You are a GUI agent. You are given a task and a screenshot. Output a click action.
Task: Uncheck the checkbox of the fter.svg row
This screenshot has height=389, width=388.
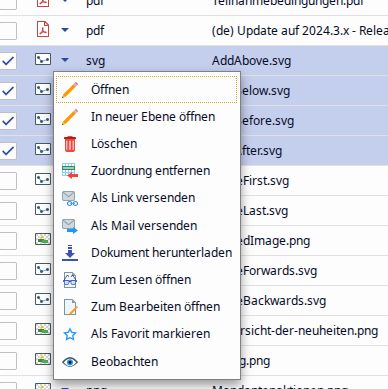(8, 151)
